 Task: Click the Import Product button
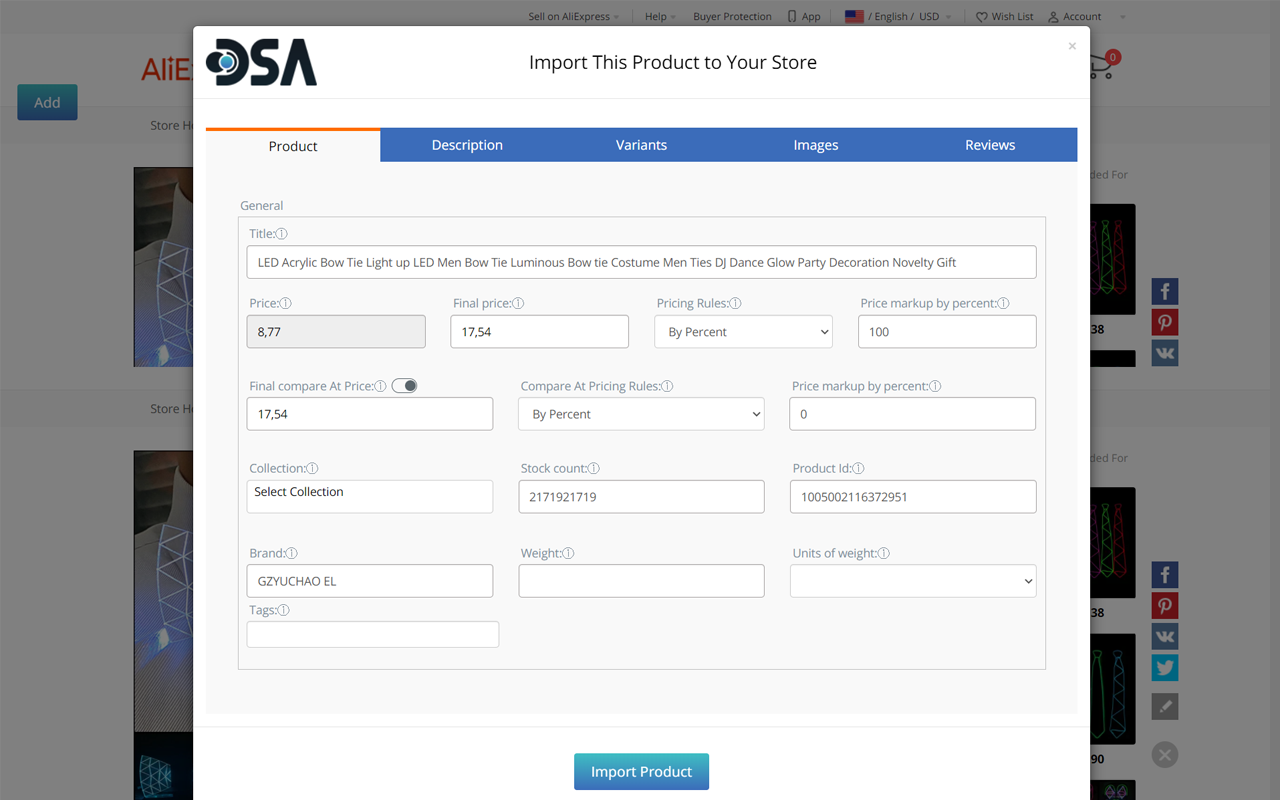[641, 772]
